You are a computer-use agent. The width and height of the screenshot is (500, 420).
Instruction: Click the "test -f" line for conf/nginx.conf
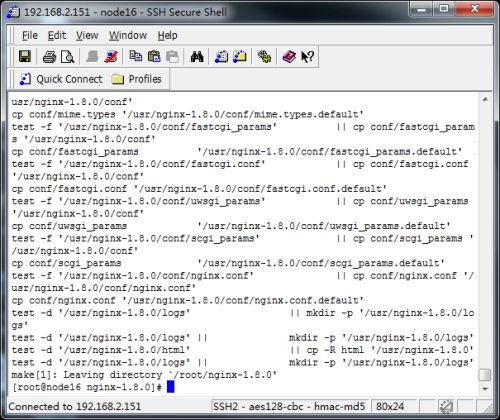[243, 276]
